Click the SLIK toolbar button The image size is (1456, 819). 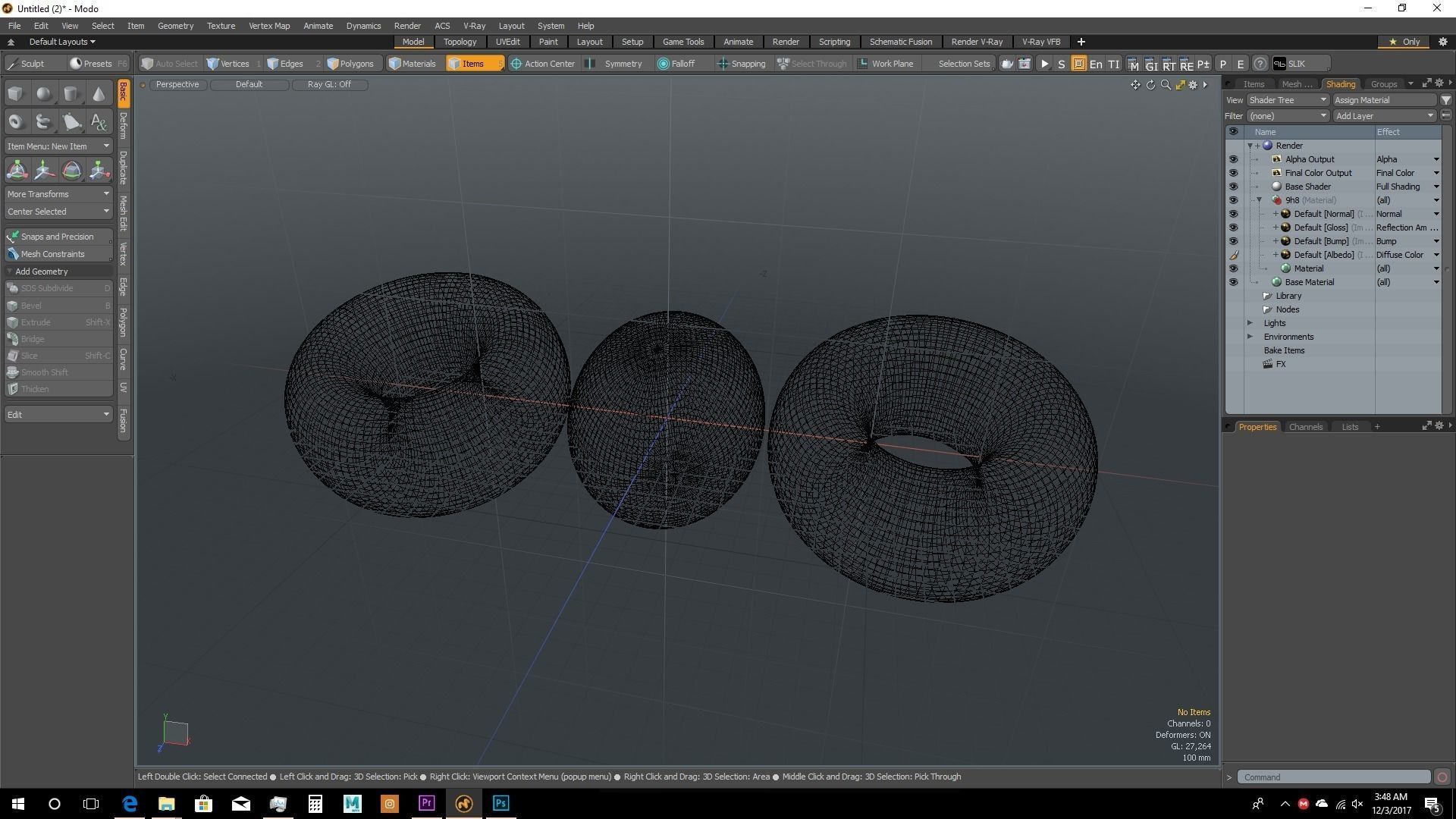pos(1296,64)
